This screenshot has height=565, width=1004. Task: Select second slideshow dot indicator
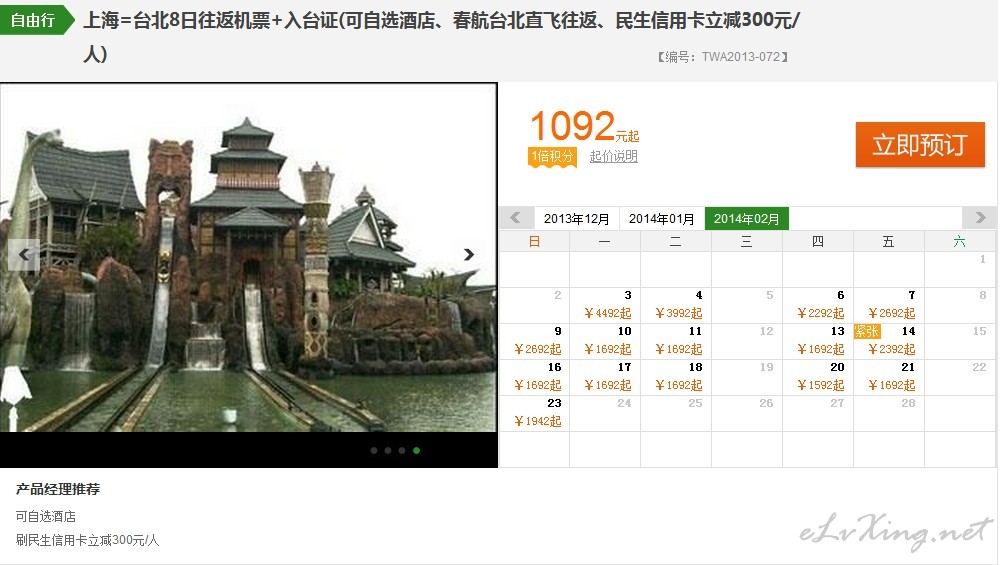[x=388, y=450]
